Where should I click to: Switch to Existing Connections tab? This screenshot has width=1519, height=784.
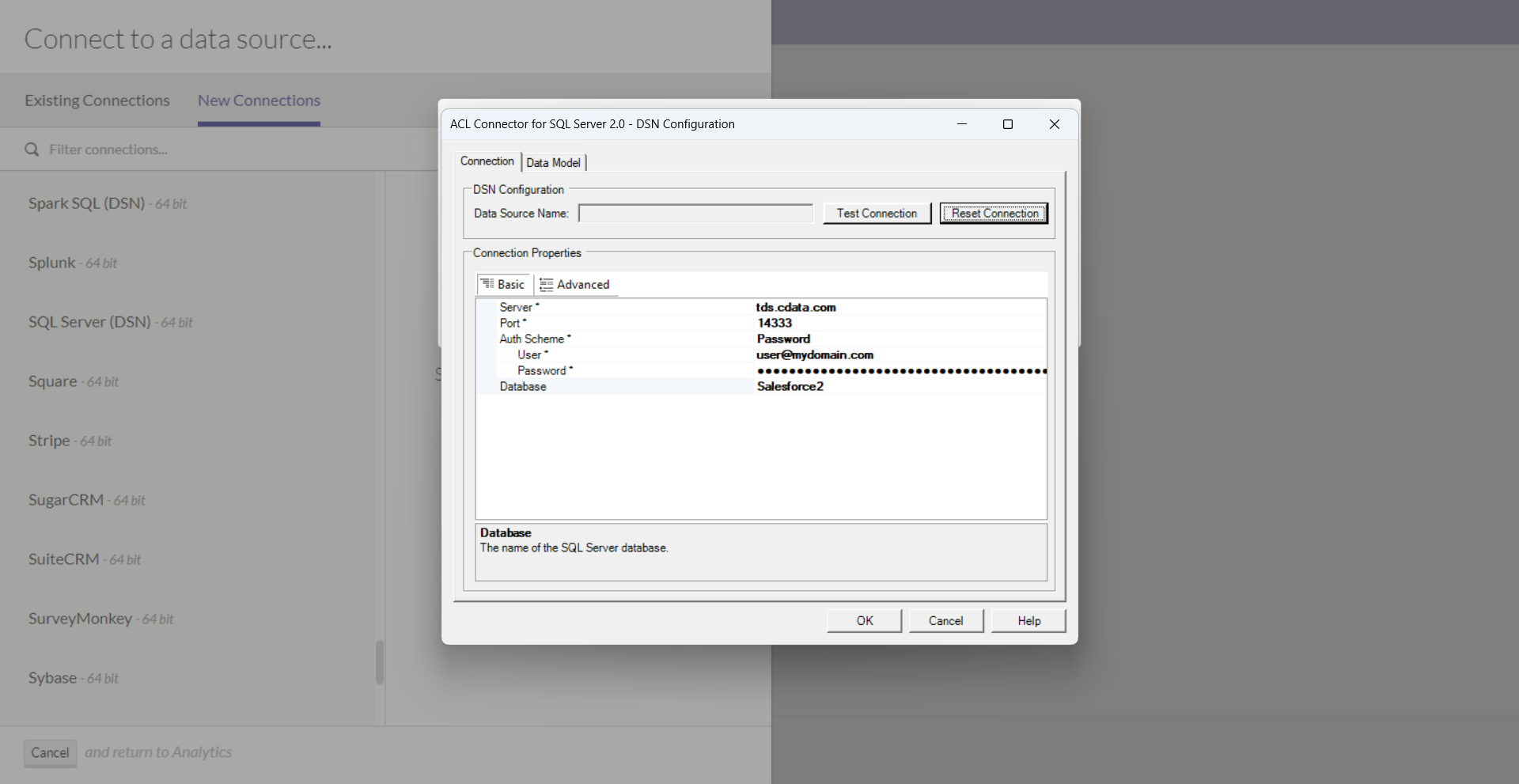(97, 100)
